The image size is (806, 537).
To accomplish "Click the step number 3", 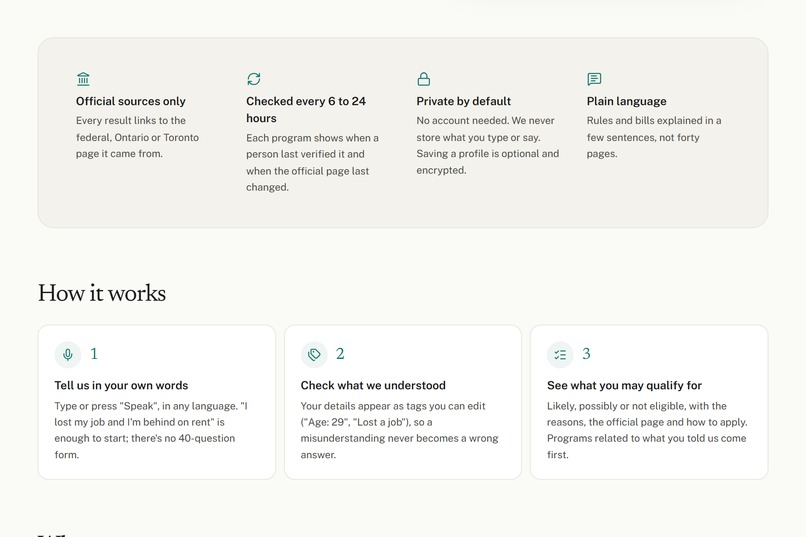I will [587, 354].
